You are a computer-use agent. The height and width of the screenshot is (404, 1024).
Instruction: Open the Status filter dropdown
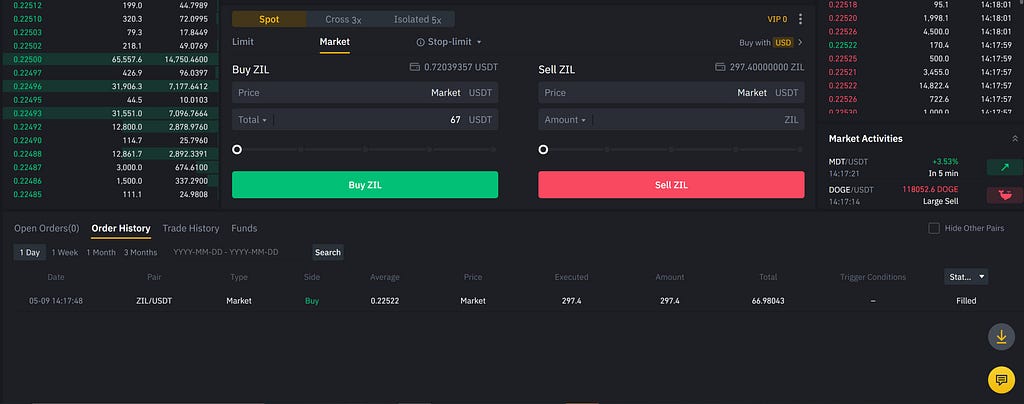(x=966, y=277)
